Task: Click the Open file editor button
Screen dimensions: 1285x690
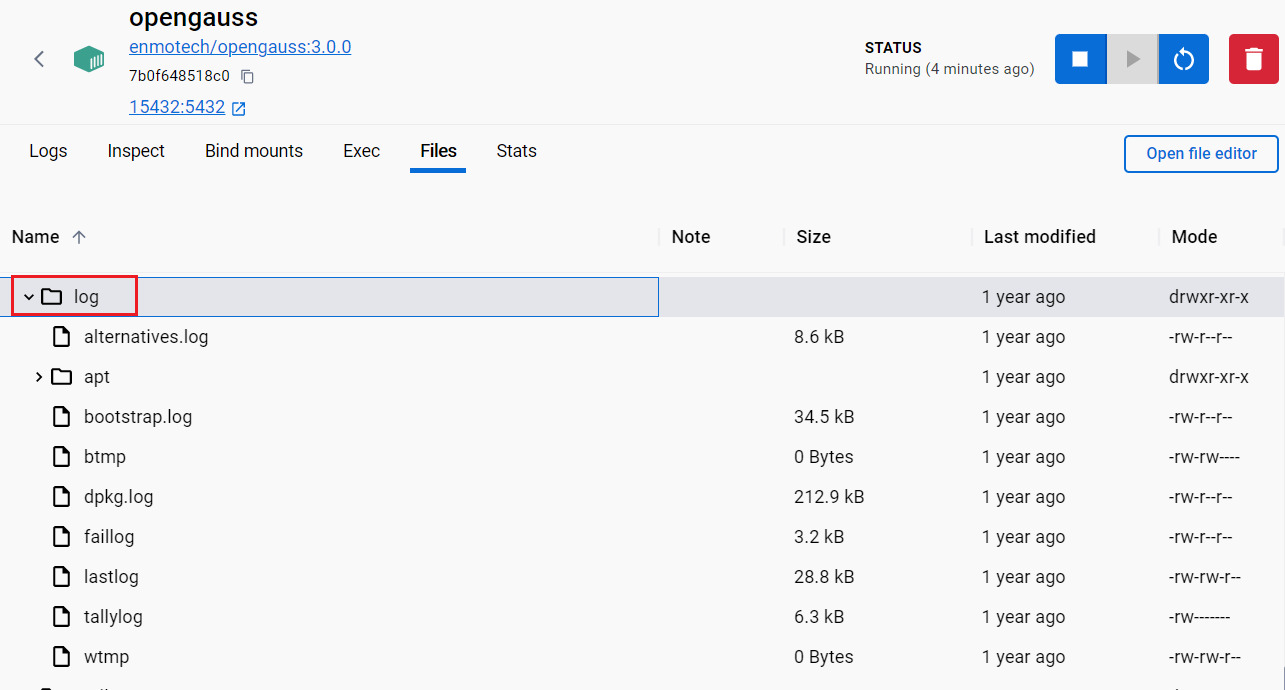Action: 1201,154
